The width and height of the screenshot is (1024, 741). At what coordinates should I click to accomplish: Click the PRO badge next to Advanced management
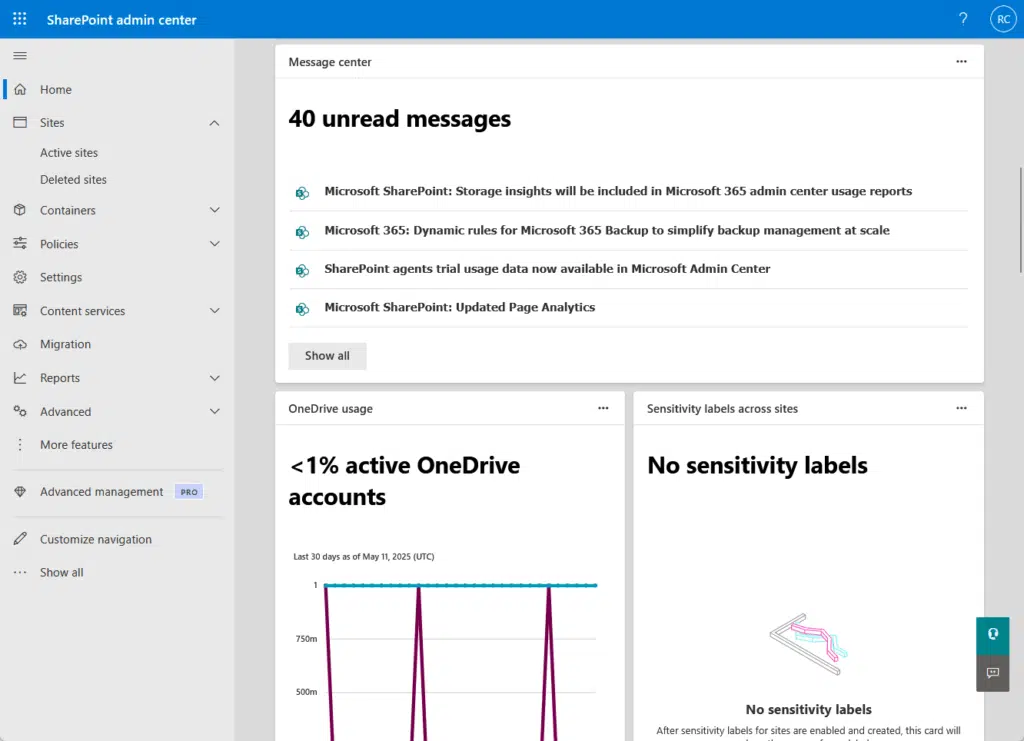[x=189, y=492]
